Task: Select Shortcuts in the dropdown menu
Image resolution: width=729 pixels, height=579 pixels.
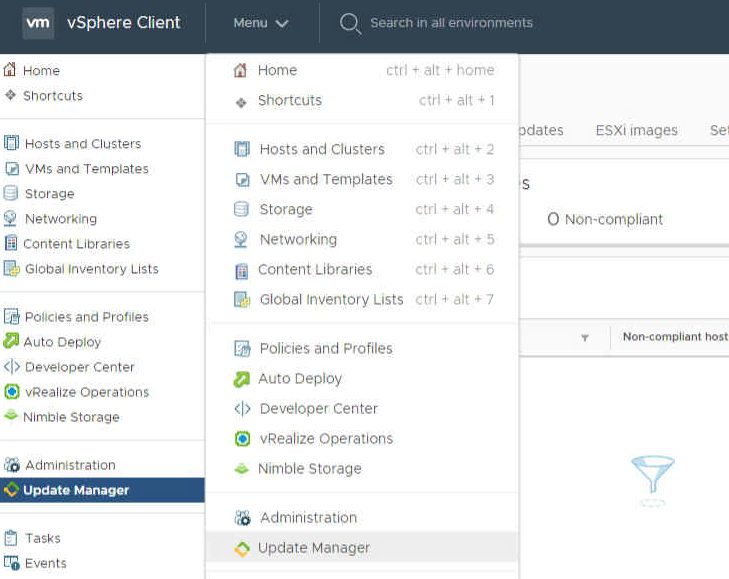Action: pos(362,100)
